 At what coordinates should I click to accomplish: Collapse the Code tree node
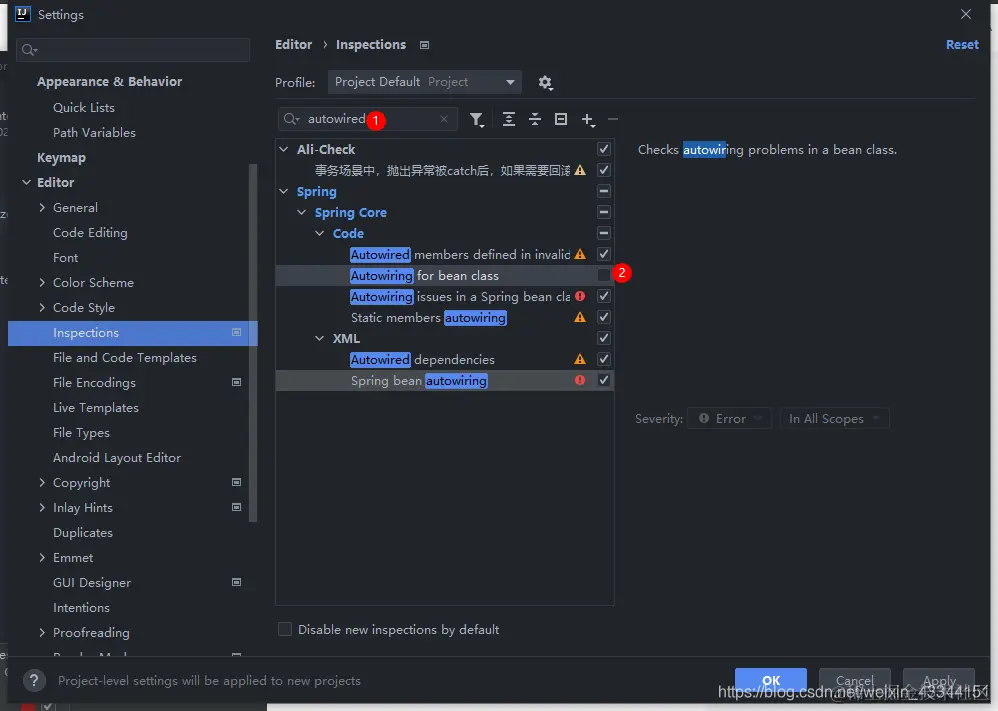(320, 233)
